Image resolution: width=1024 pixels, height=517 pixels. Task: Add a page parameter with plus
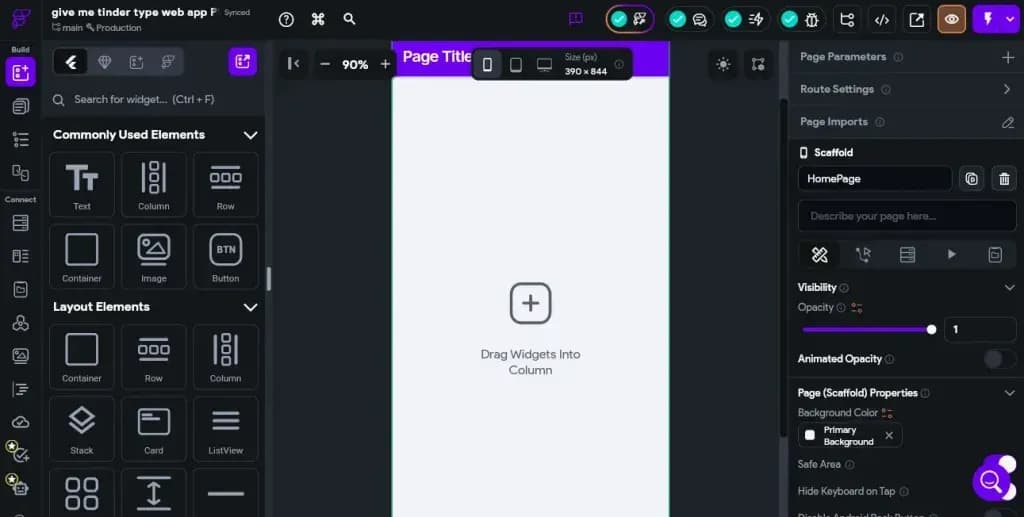(1008, 57)
